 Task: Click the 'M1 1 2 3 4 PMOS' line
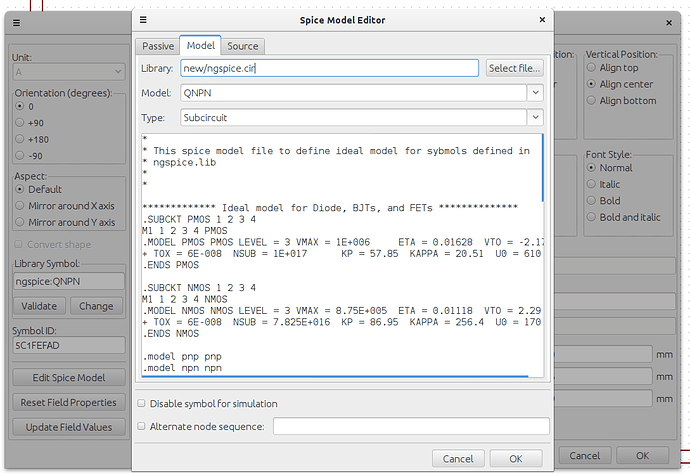click(185, 231)
